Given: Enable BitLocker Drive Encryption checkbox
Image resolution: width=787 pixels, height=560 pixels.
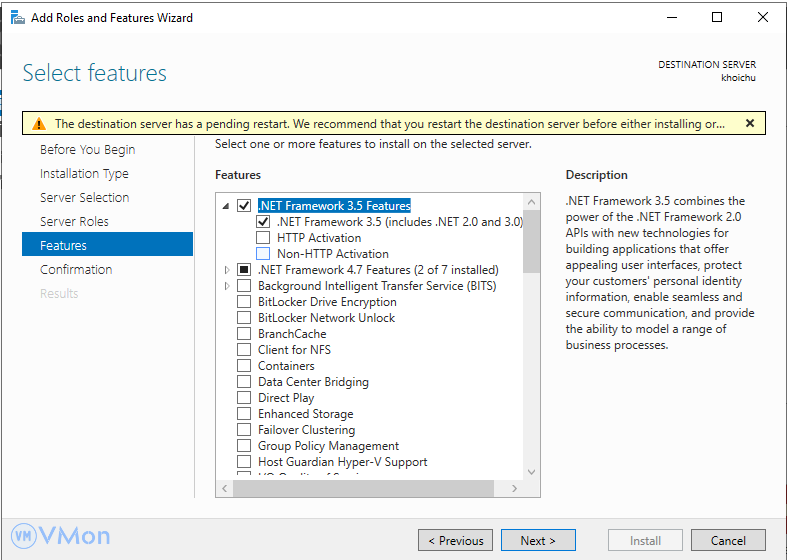Looking at the screenshot, I should [244, 302].
